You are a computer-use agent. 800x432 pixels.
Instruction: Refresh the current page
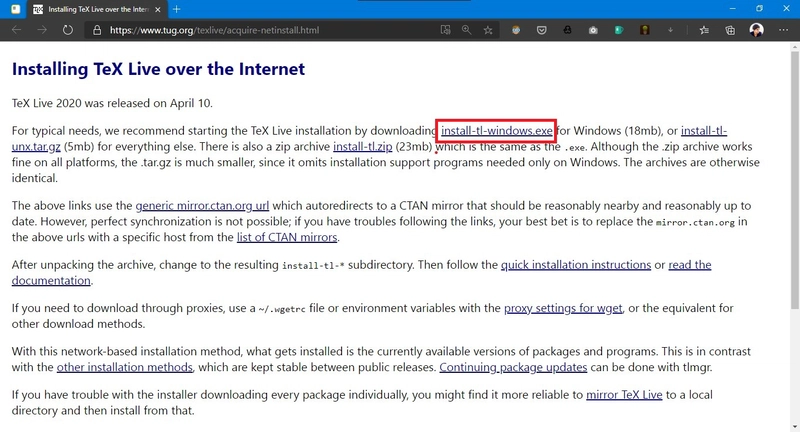pyautogui.click(x=67, y=30)
